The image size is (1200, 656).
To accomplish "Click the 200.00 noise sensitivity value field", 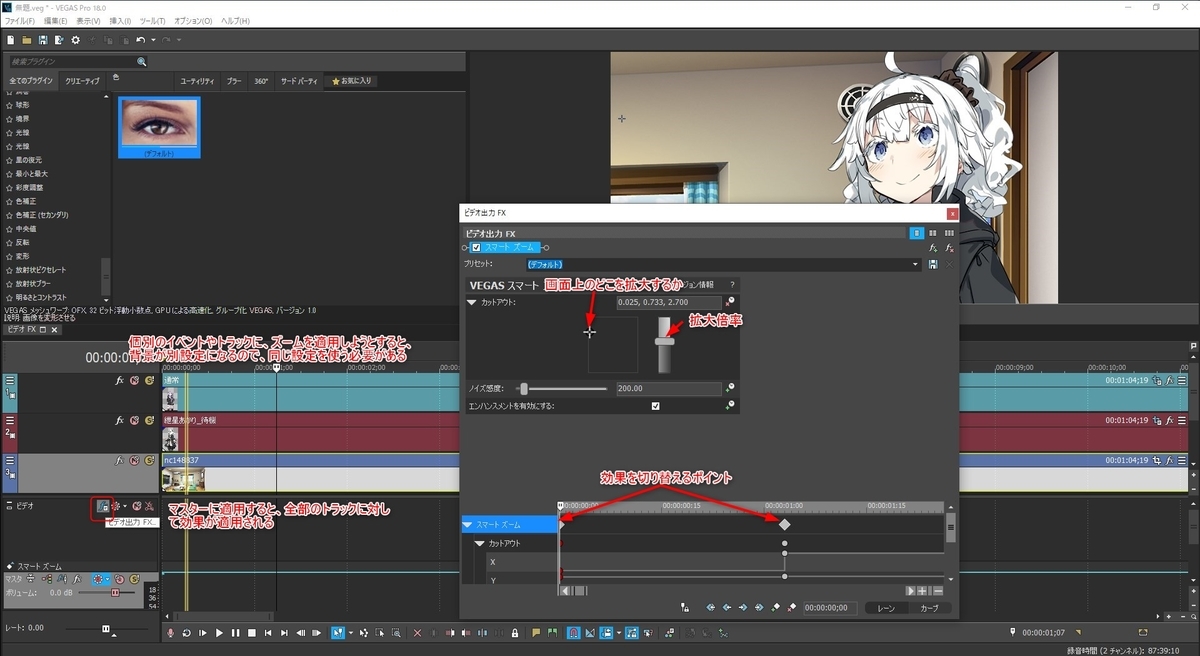I will click(668, 388).
